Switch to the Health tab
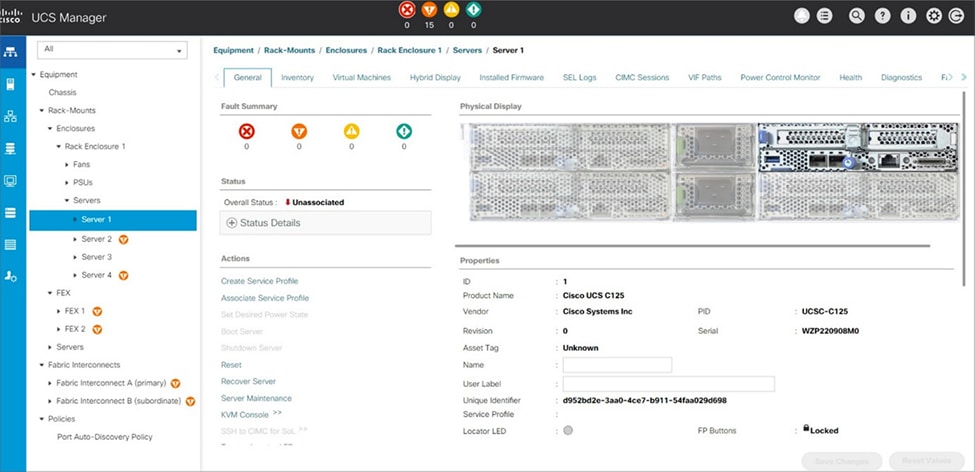Viewport: 975px width, 472px height. click(850, 78)
